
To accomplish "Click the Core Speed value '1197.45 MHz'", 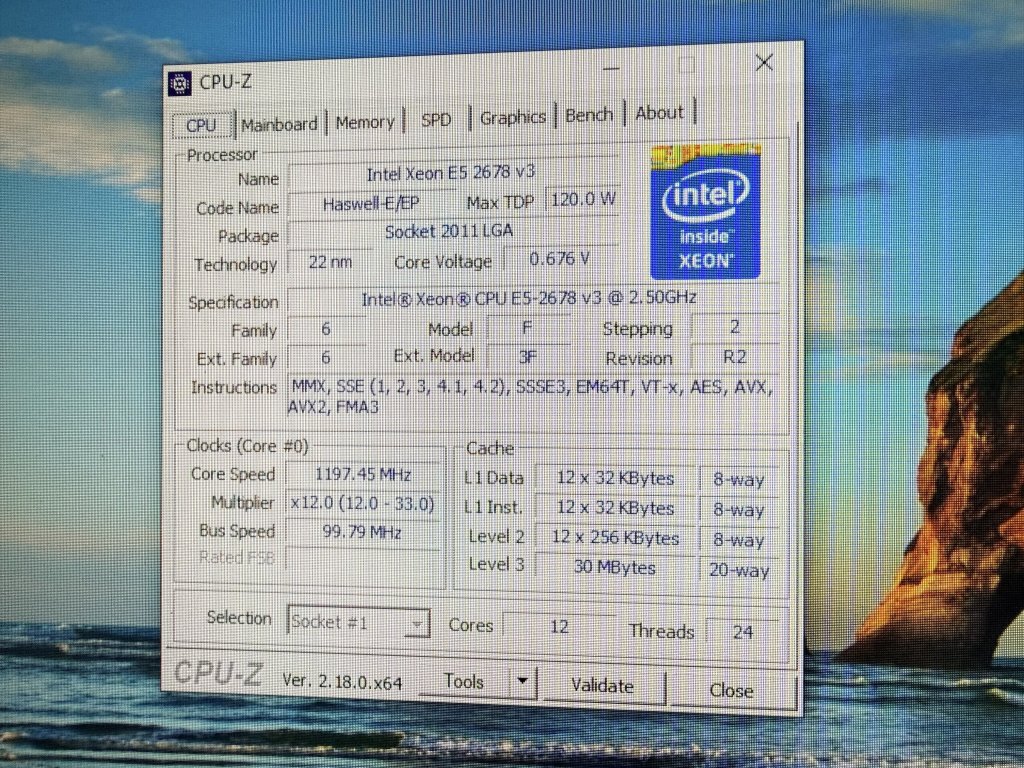I will [x=363, y=474].
